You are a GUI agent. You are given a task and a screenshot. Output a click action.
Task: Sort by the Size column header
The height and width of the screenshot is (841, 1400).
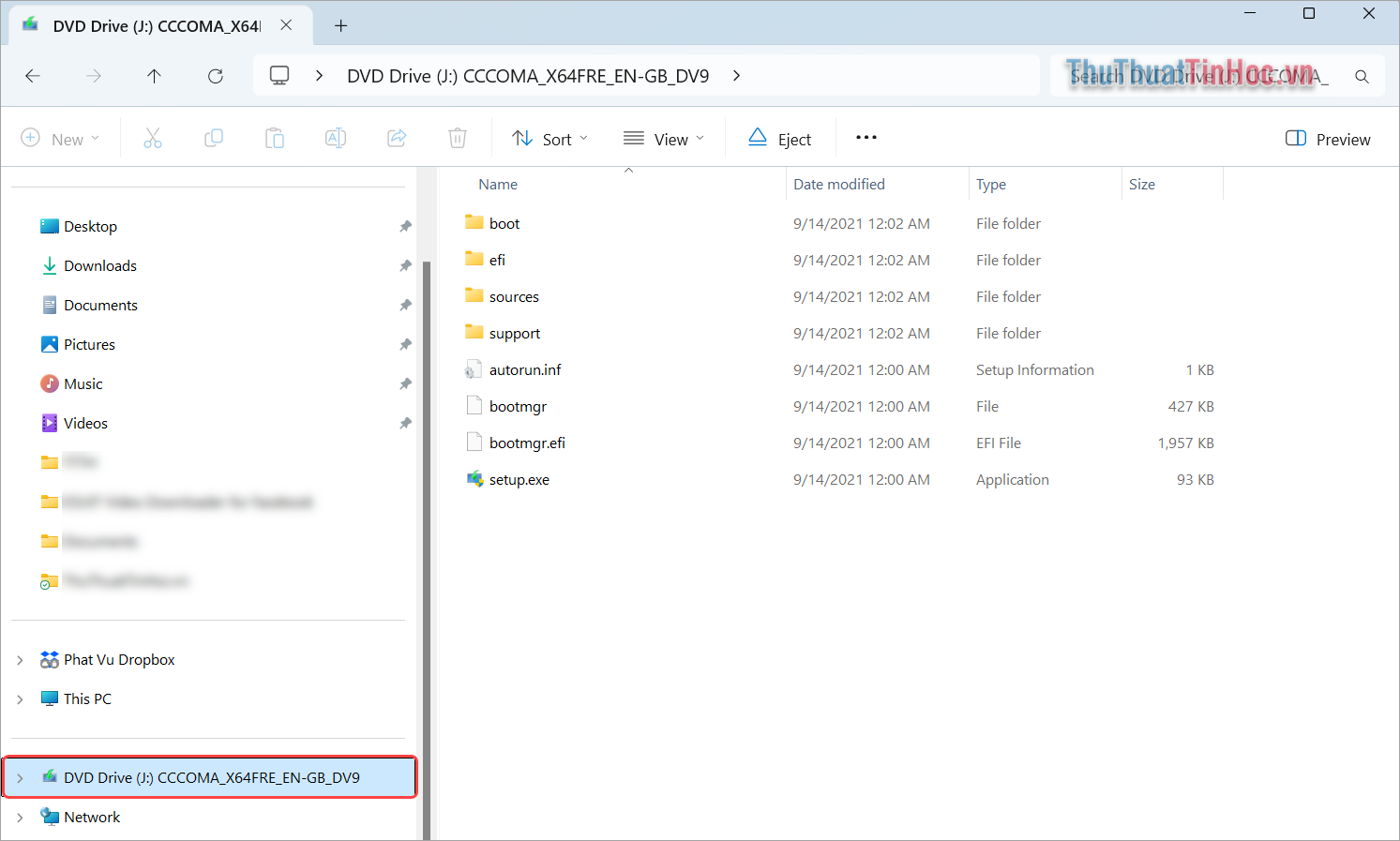tap(1142, 185)
